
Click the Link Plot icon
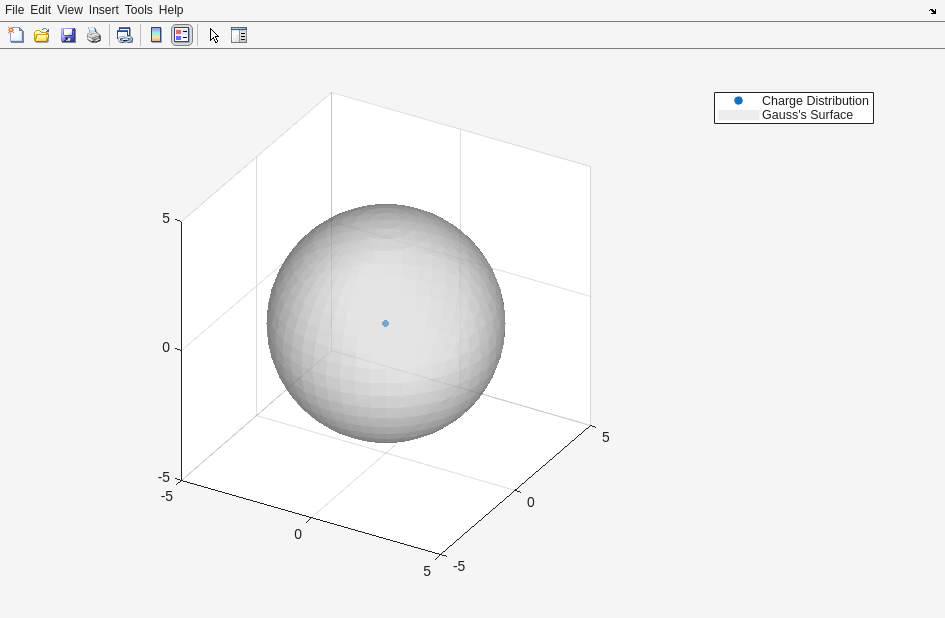click(124, 35)
